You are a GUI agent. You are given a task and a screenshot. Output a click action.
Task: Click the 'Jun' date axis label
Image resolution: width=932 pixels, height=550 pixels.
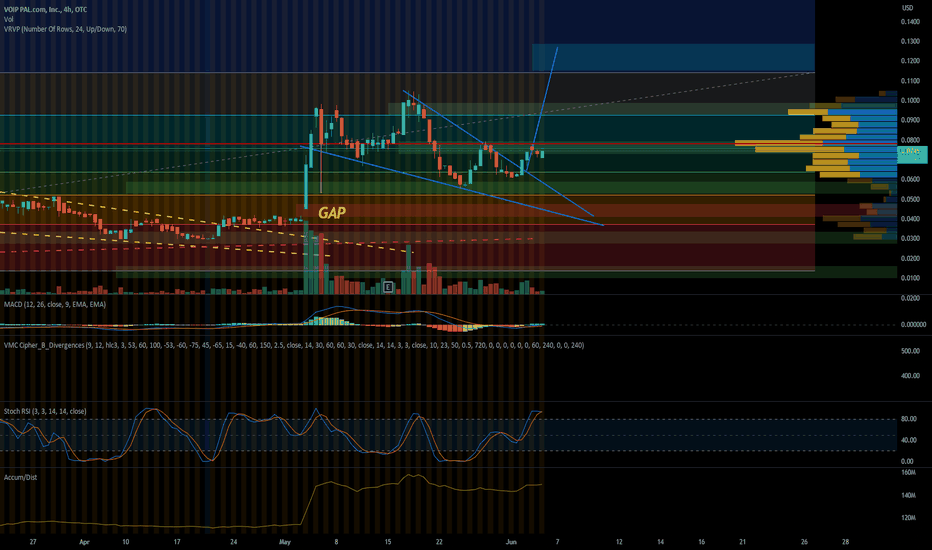tap(511, 542)
